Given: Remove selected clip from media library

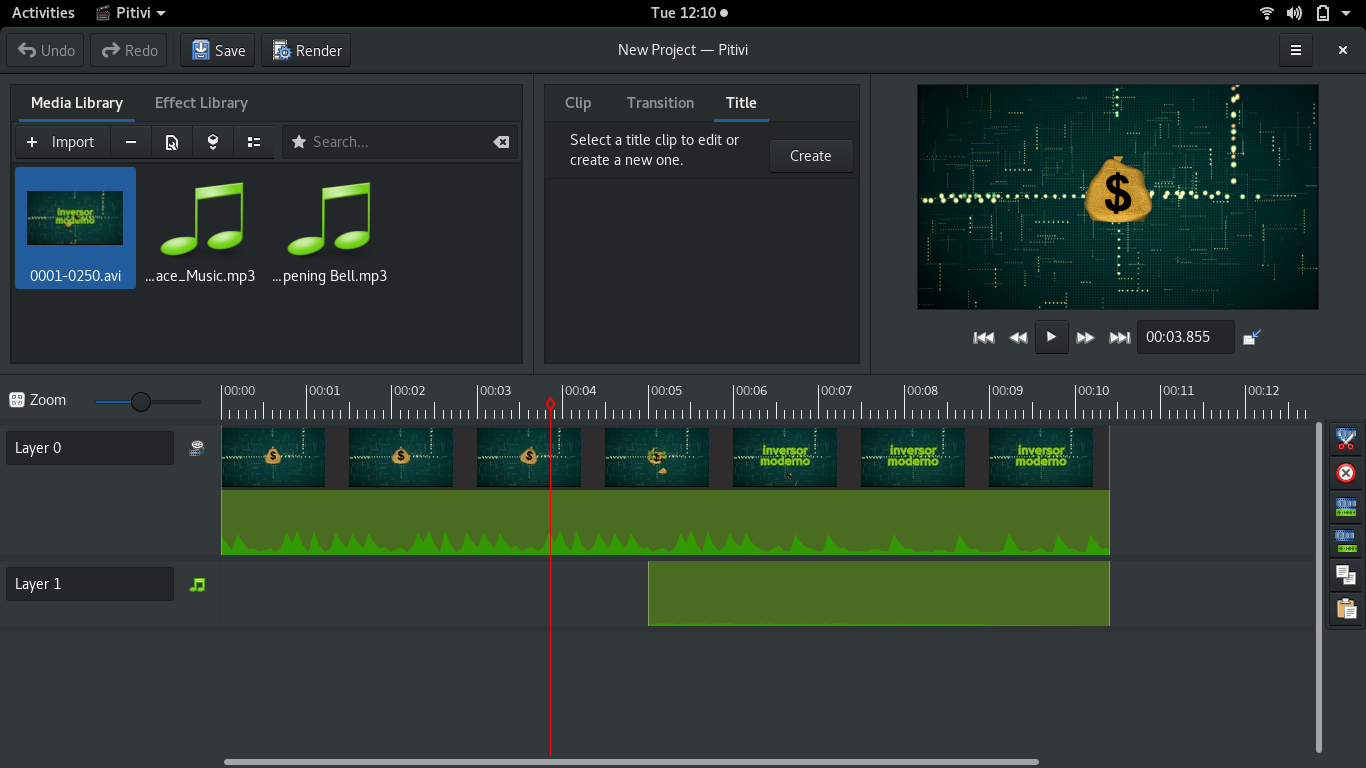Looking at the screenshot, I should [131, 142].
